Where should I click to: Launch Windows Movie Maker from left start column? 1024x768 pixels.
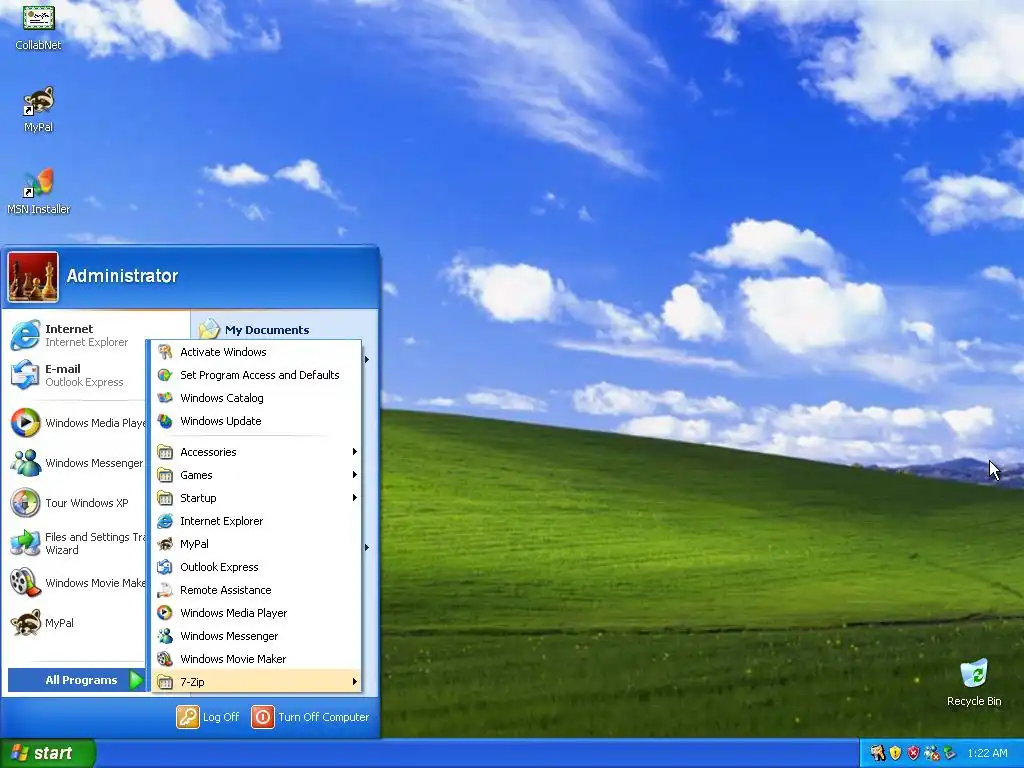(76, 583)
